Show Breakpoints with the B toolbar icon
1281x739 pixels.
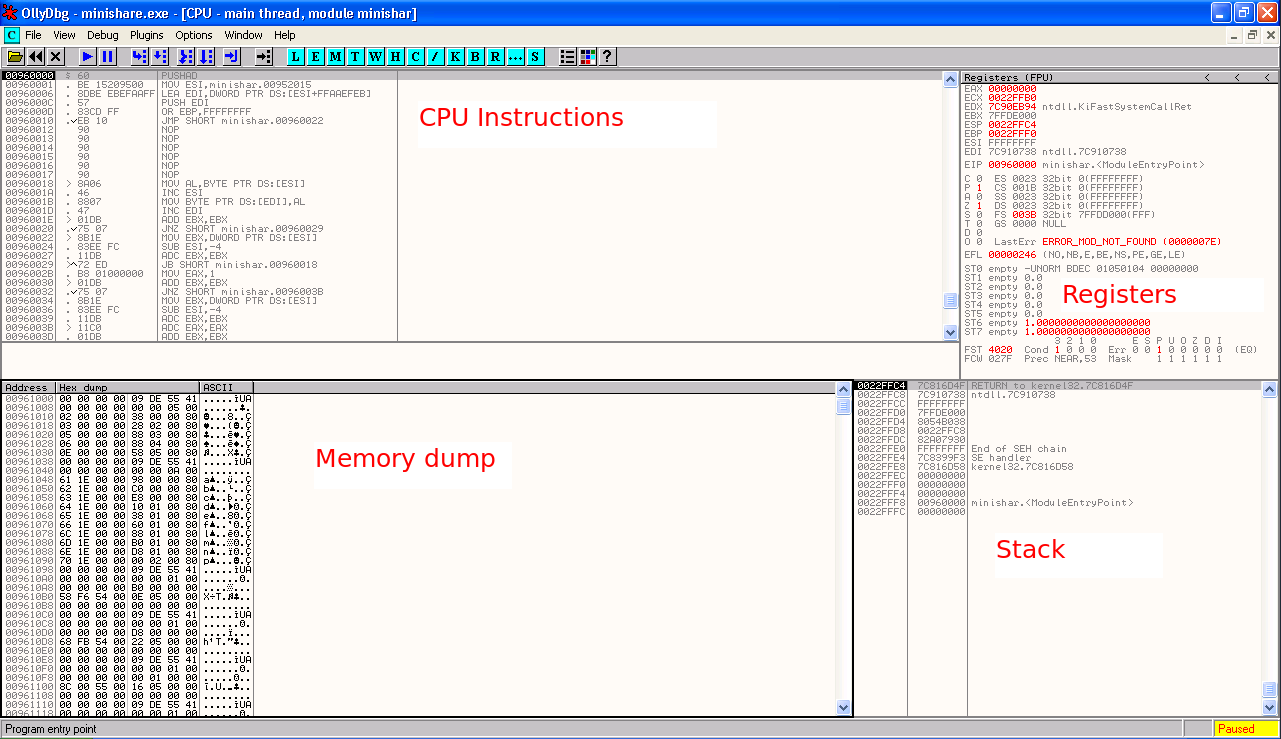tap(476, 57)
